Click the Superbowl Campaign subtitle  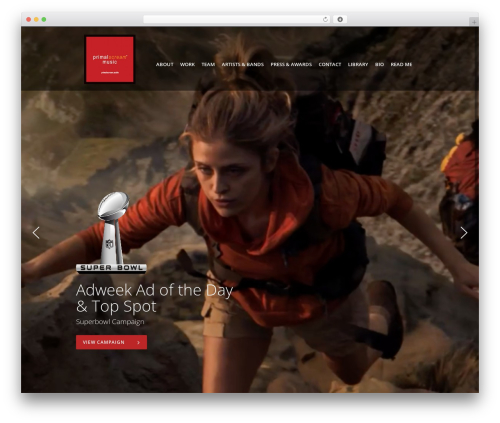pos(110,322)
